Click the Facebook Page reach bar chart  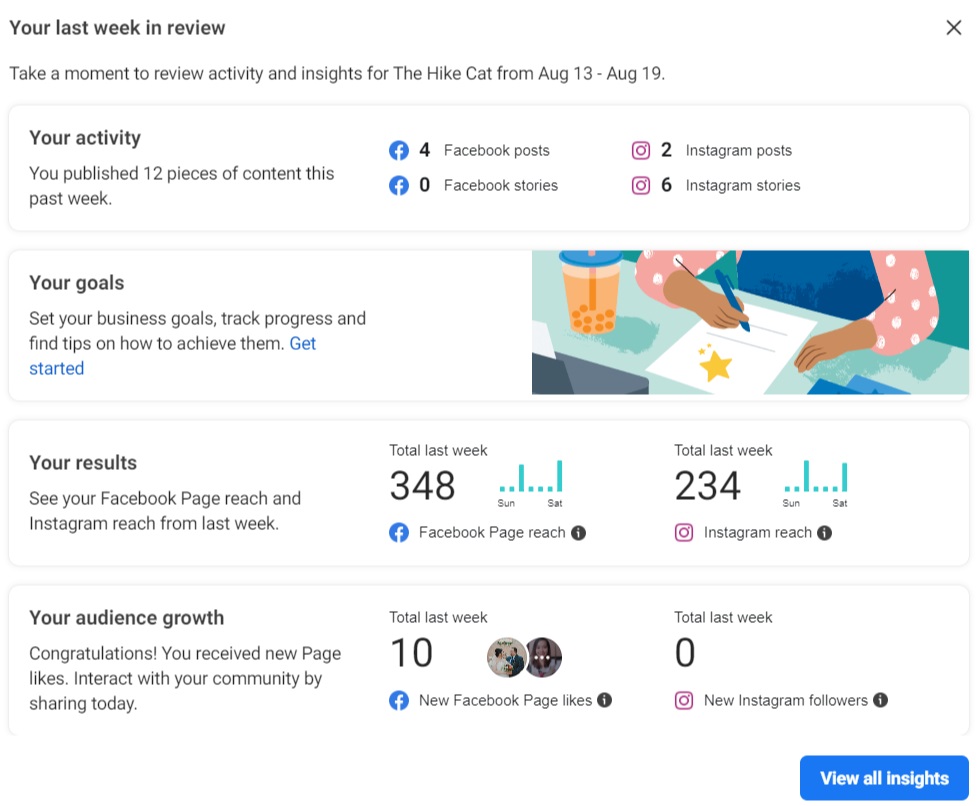[x=531, y=478]
